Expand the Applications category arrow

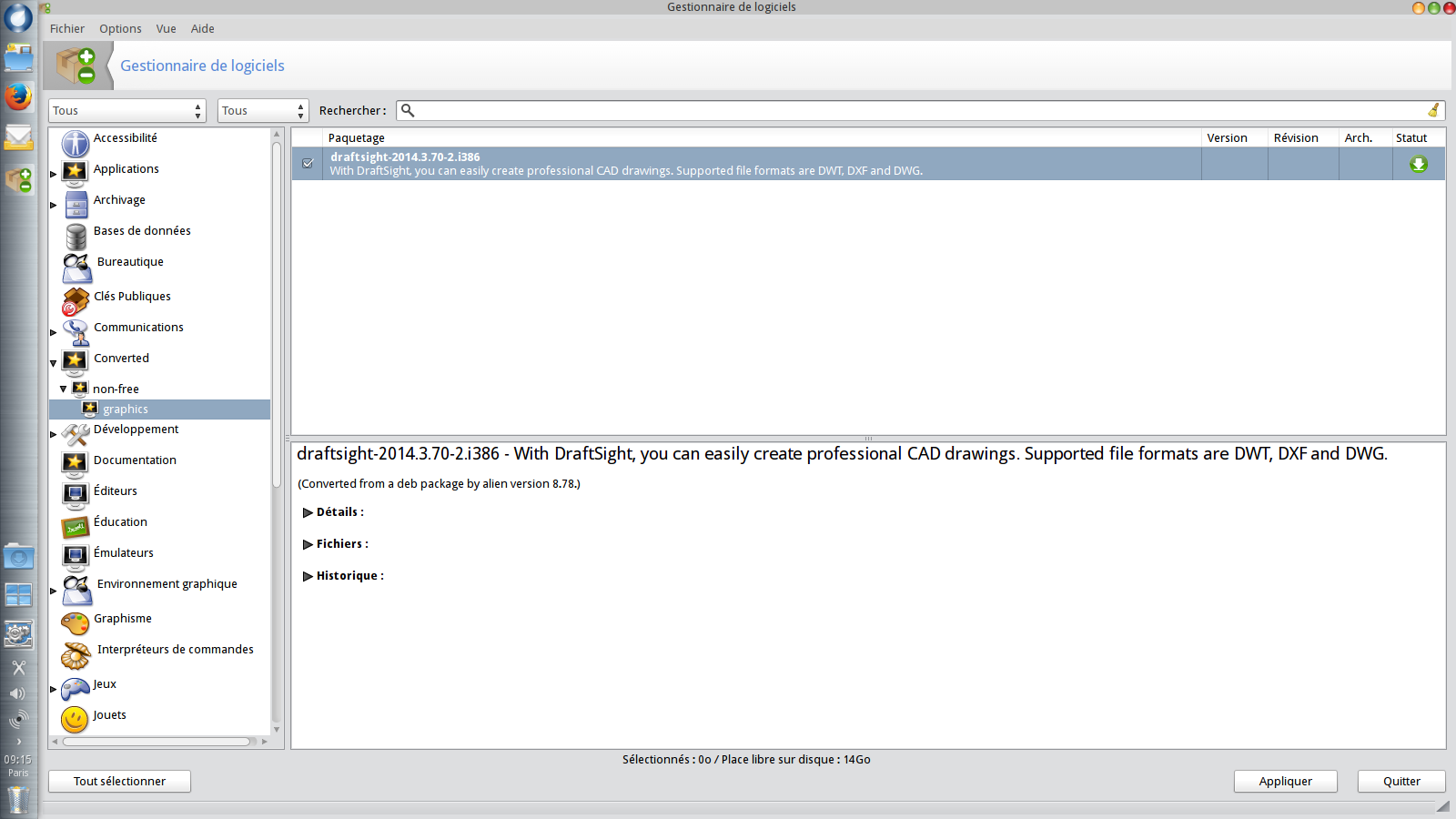click(54, 174)
